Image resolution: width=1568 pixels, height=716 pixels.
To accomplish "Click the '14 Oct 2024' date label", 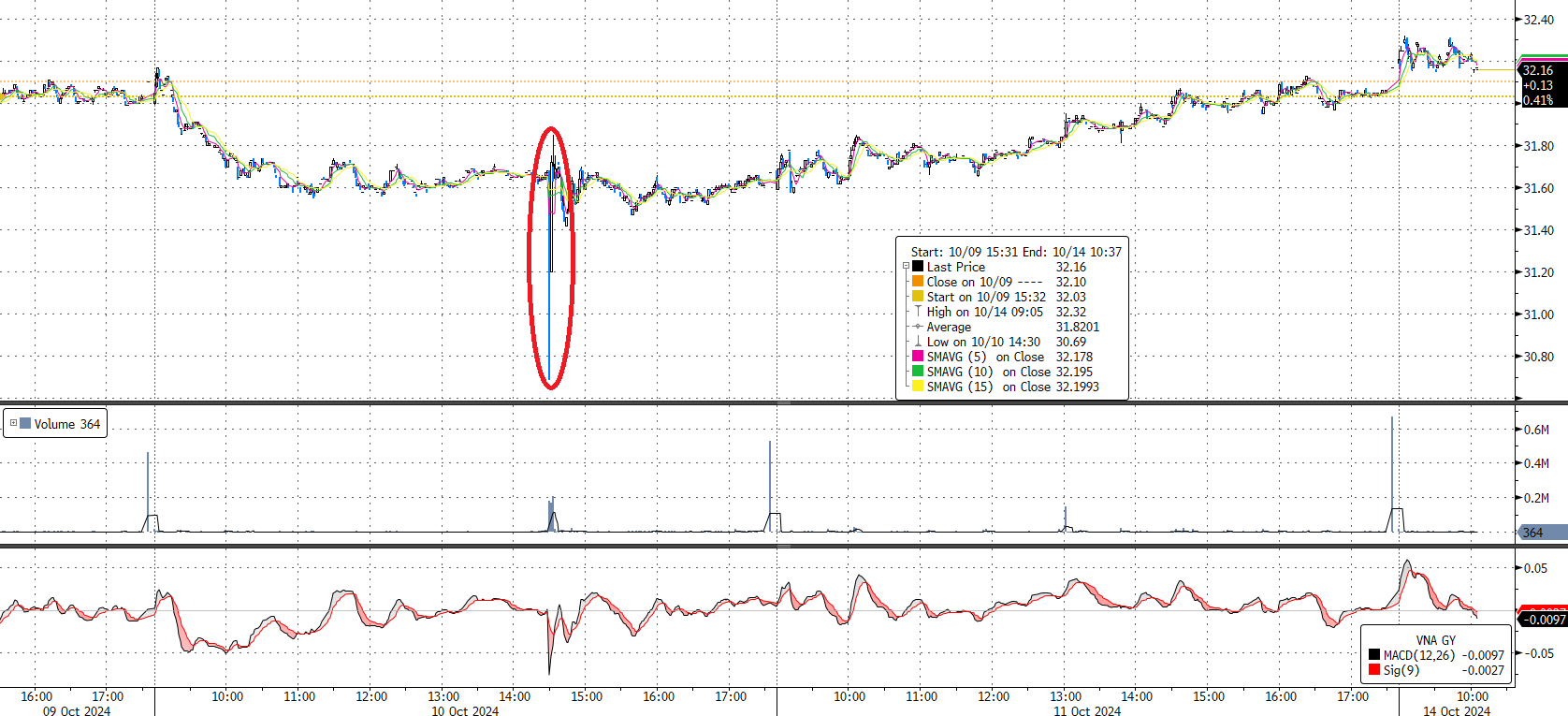I will pyautogui.click(x=1457, y=710).
